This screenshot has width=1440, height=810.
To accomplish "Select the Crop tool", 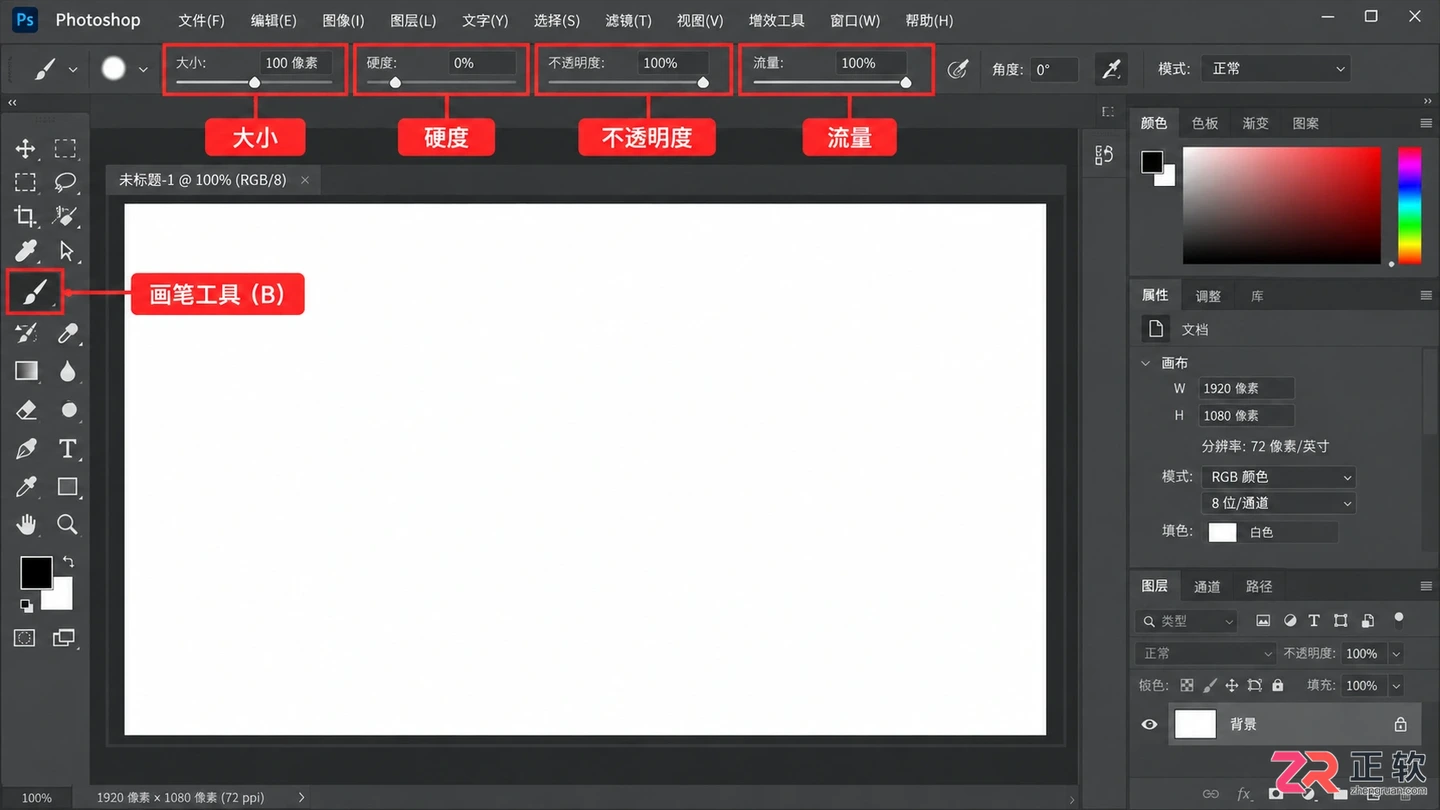I will point(26,216).
